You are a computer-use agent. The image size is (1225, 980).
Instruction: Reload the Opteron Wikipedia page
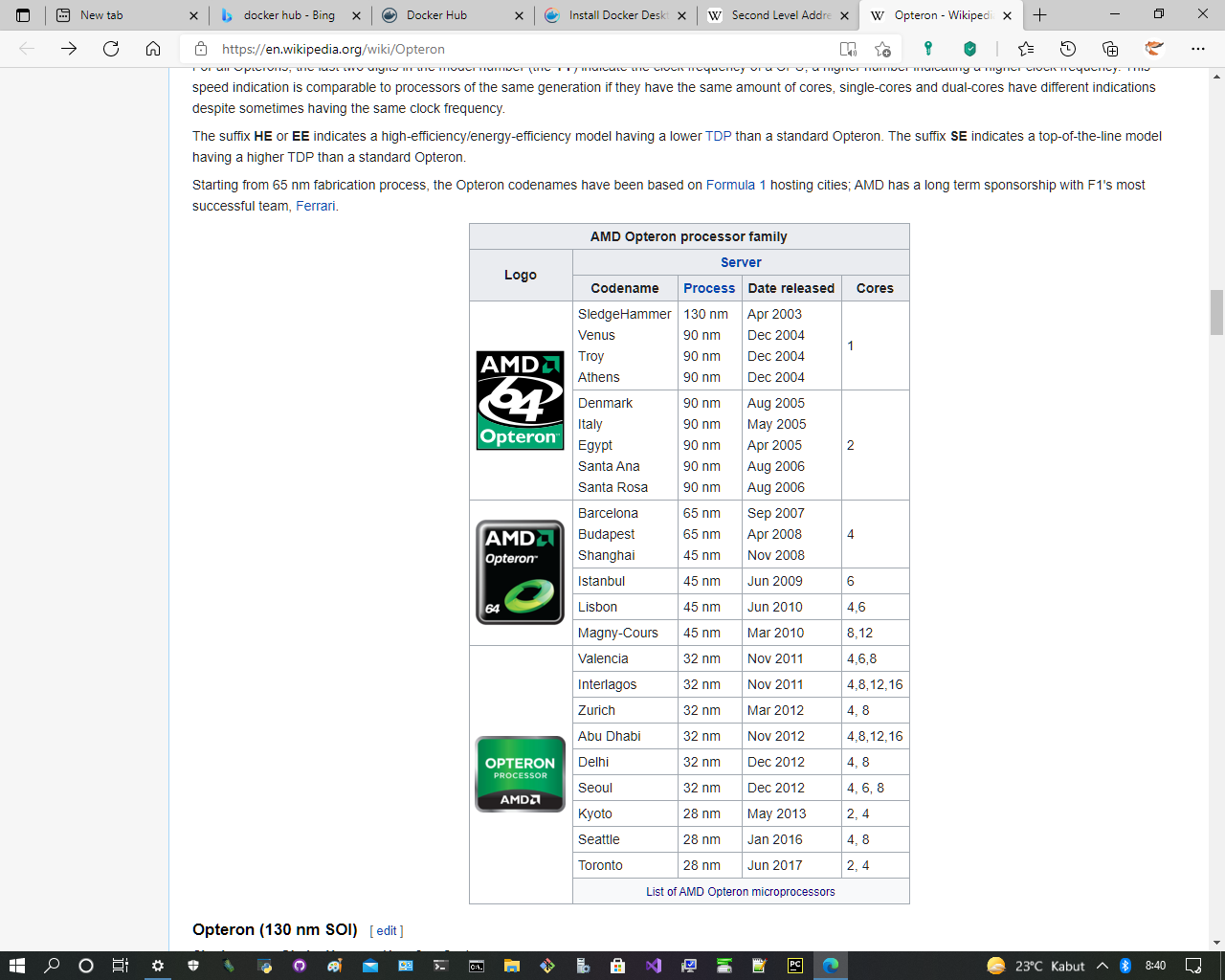111,49
